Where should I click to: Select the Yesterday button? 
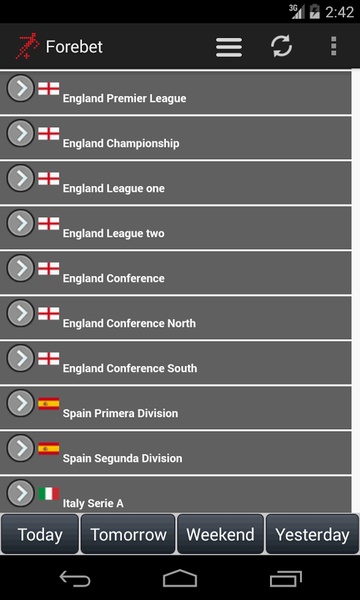[313, 534]
